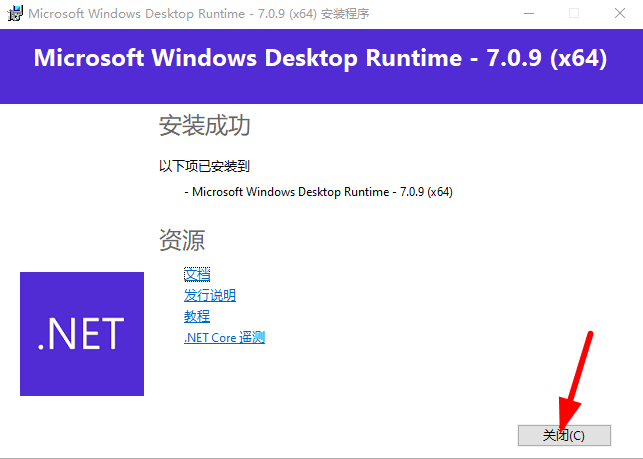Click the installer icon in title bar
This screenshot has width=643, height=459.
(x=15, y=14)
